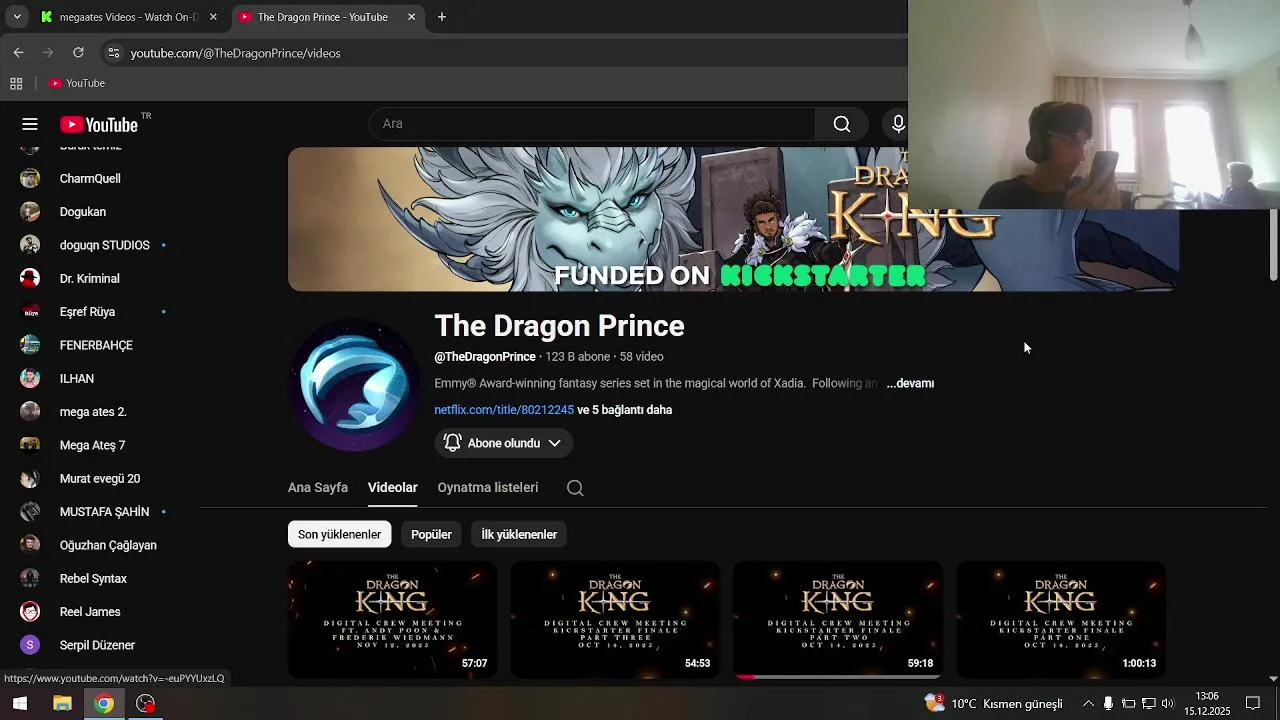Select the Popüler filter chip
Screen dimensions: 1280x720
click(431, 535)
